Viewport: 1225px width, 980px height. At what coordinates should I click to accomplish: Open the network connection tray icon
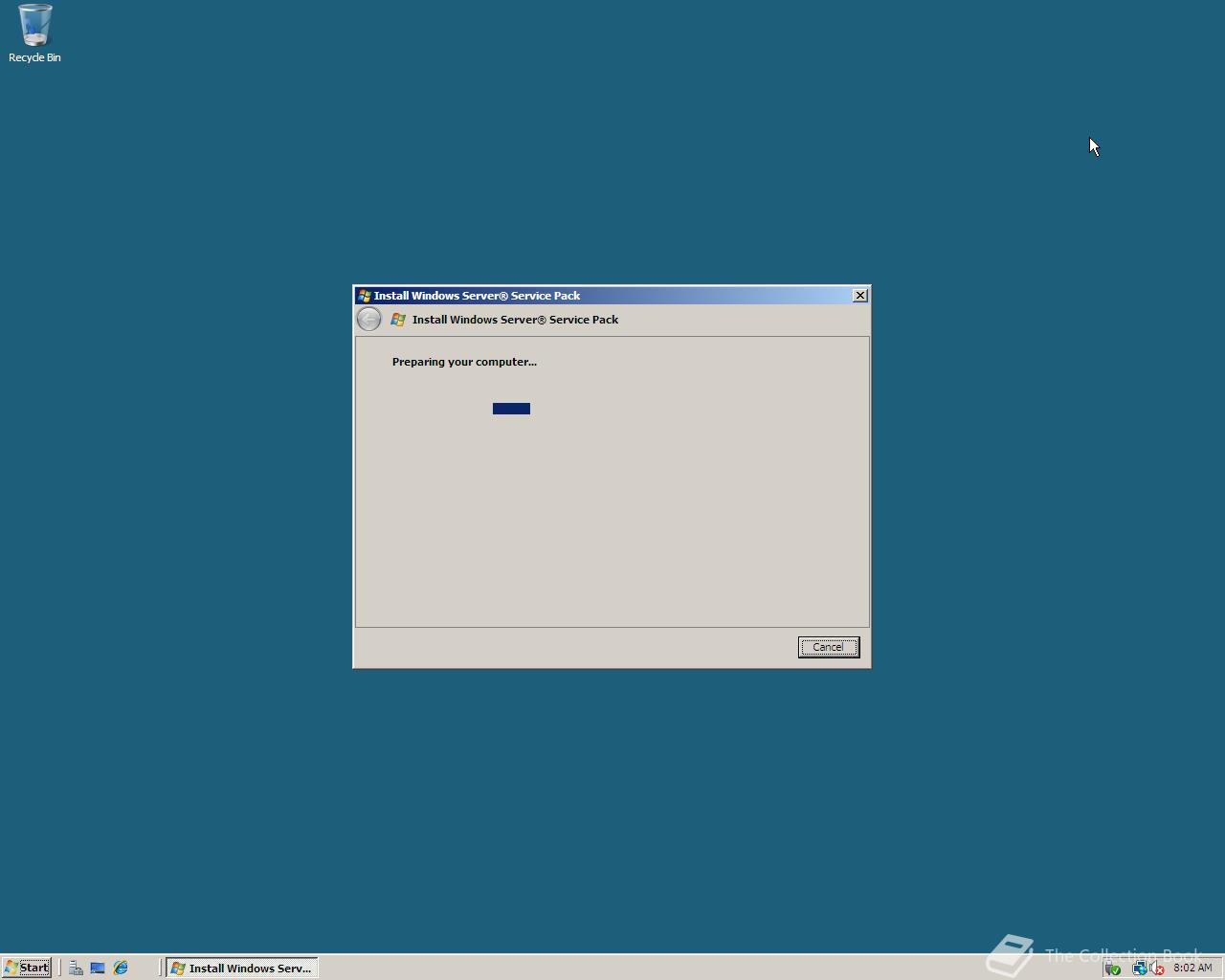[1139, 969]
